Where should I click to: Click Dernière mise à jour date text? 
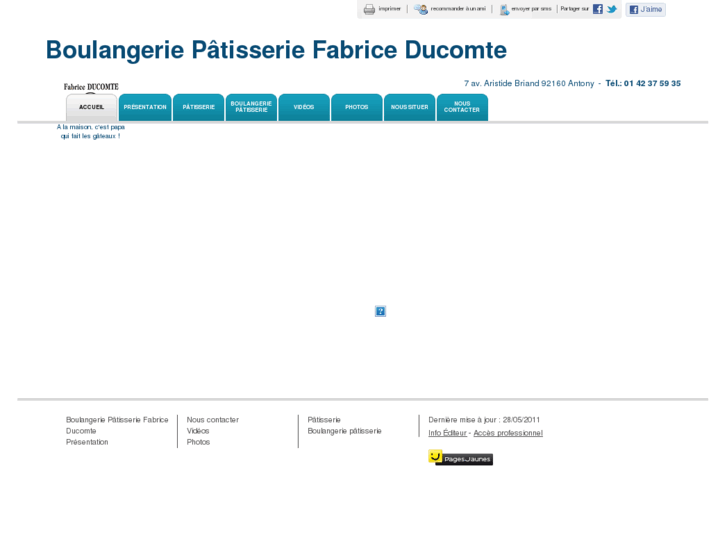pos(484,420)
